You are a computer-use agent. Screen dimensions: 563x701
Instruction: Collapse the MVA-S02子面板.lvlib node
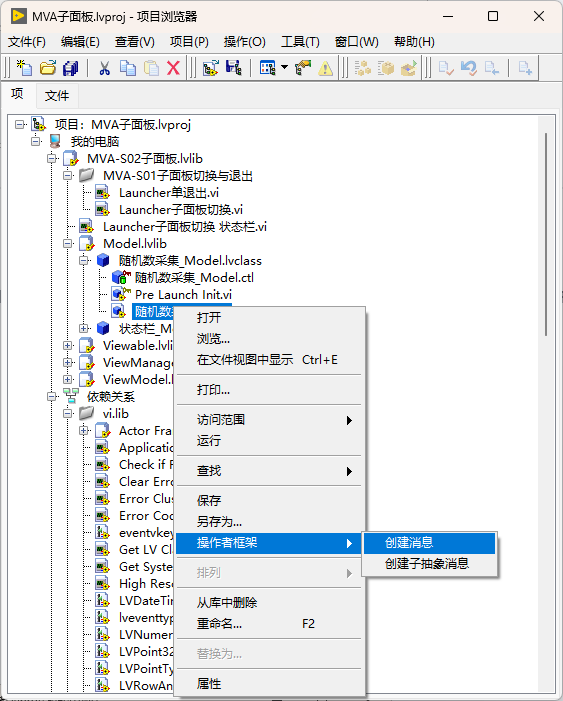click(x=52, y=158)
